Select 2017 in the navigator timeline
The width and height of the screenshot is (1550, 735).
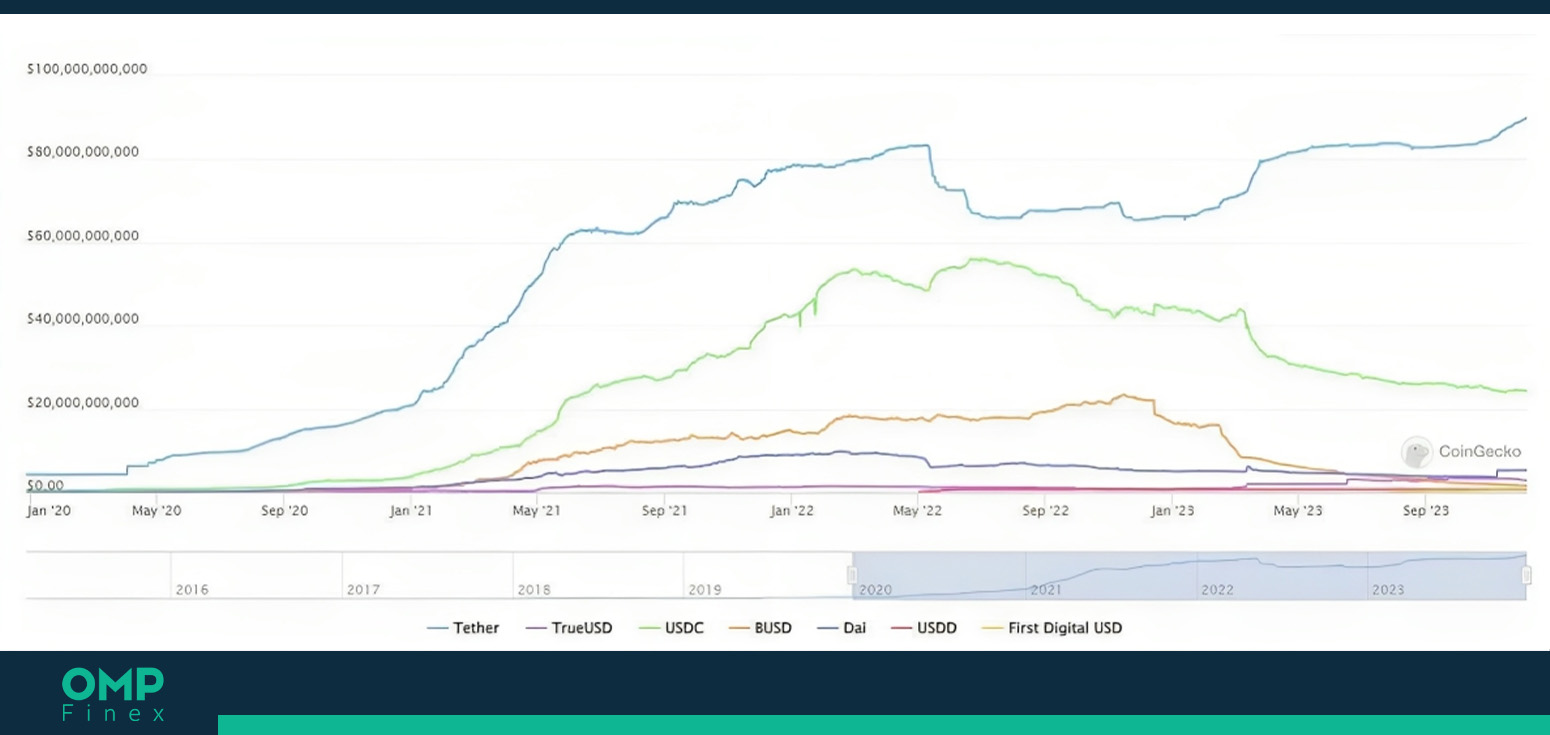pyautogui.click(x=363, y=590)
